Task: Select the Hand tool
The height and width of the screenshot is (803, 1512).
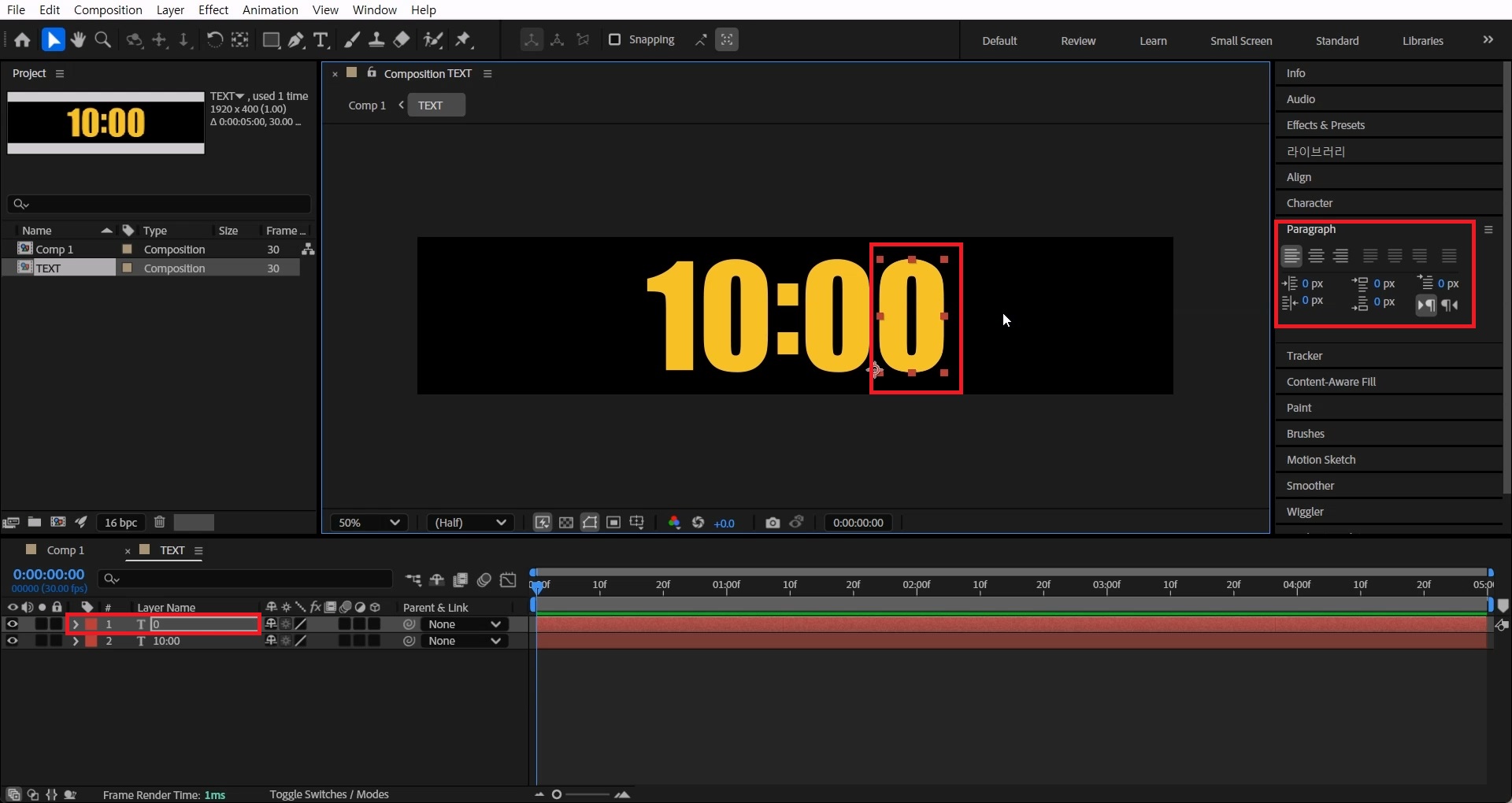Action: (x=78, y=40)
